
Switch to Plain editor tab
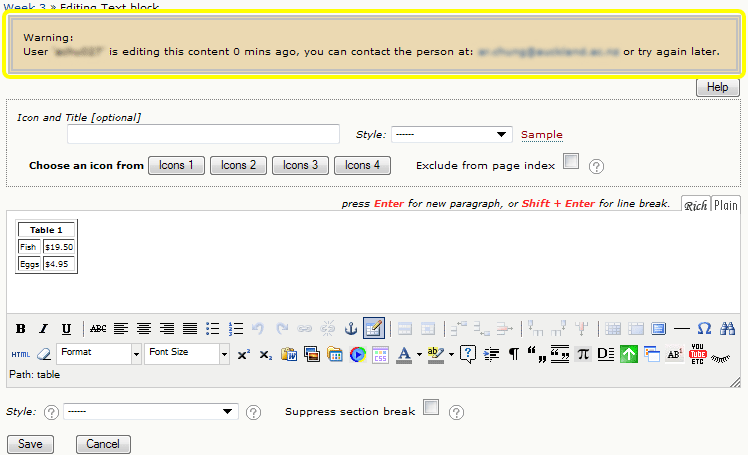[726, 205]
